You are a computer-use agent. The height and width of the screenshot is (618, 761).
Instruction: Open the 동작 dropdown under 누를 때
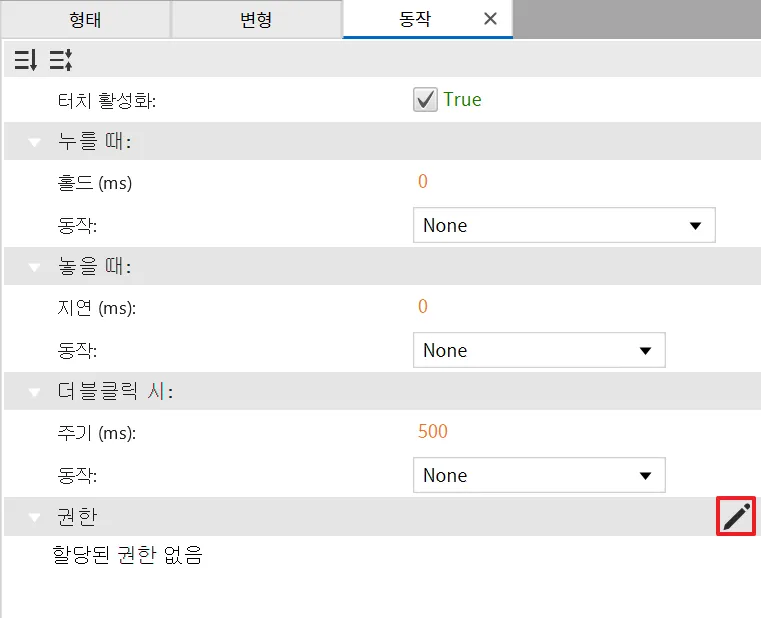coord(564,226)
